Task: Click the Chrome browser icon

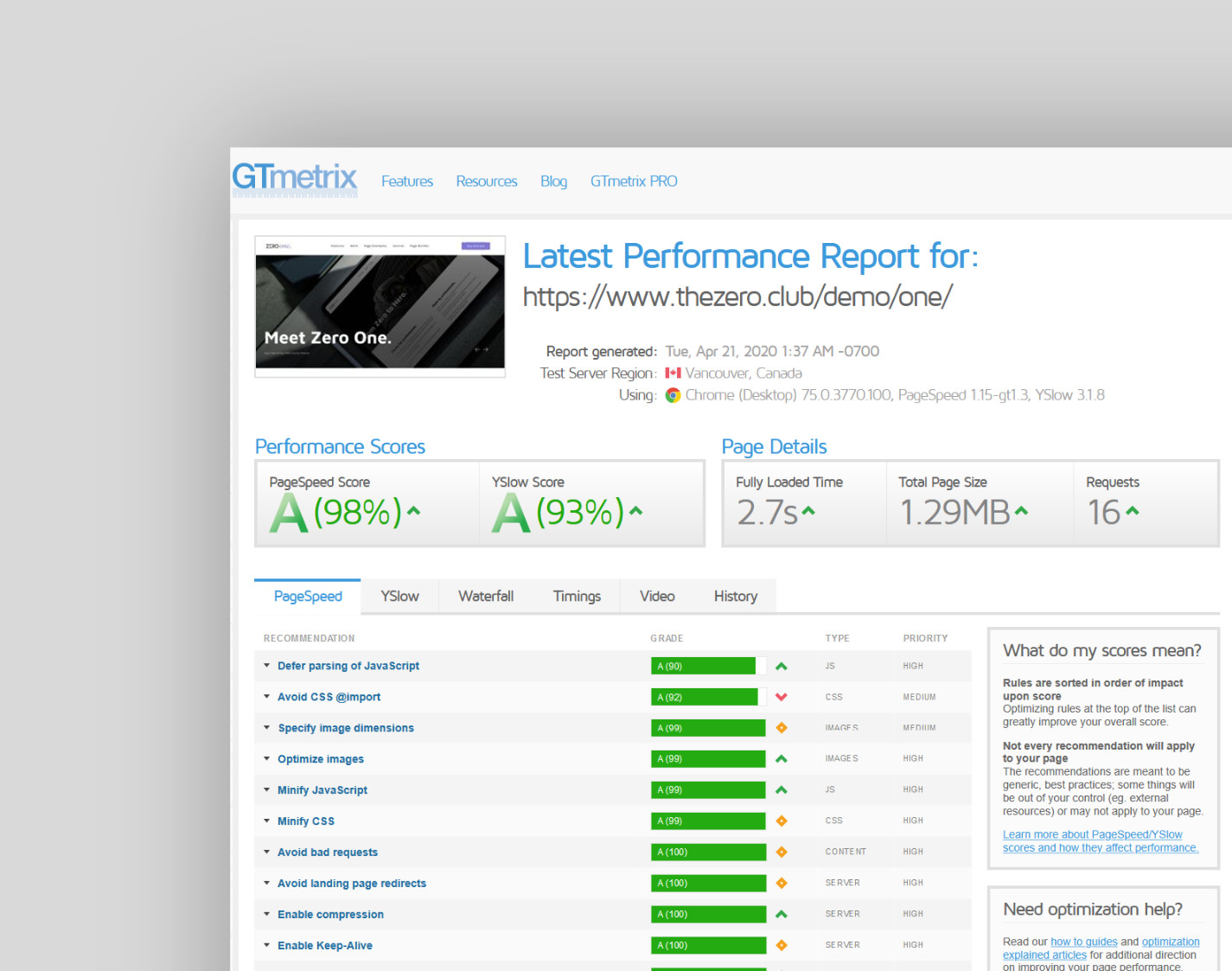Action: (x=673, y=395)
